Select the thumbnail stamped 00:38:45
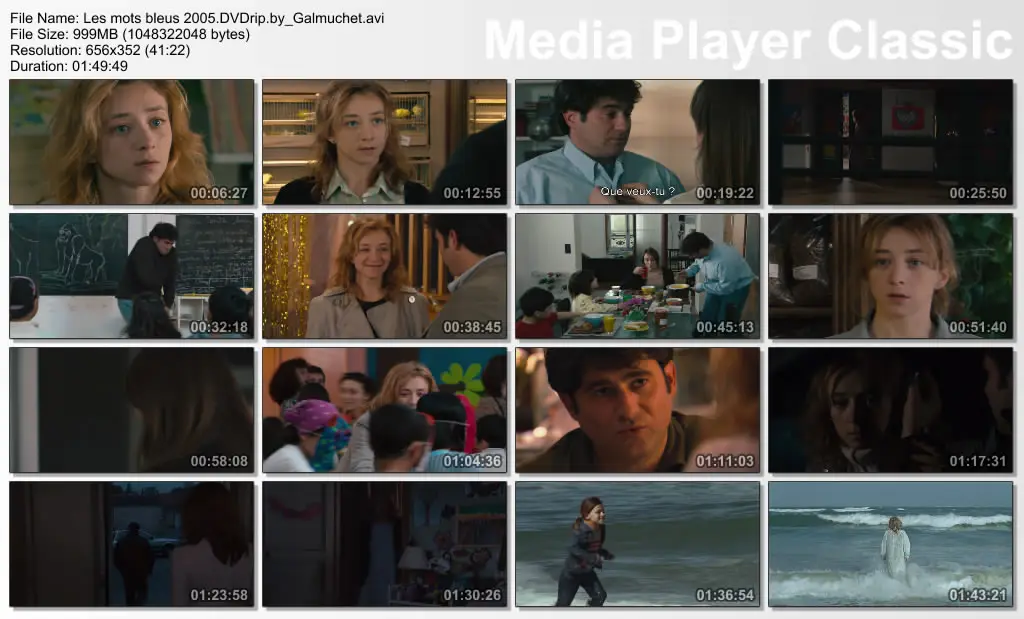1024x619 pixels. [385, 276]
